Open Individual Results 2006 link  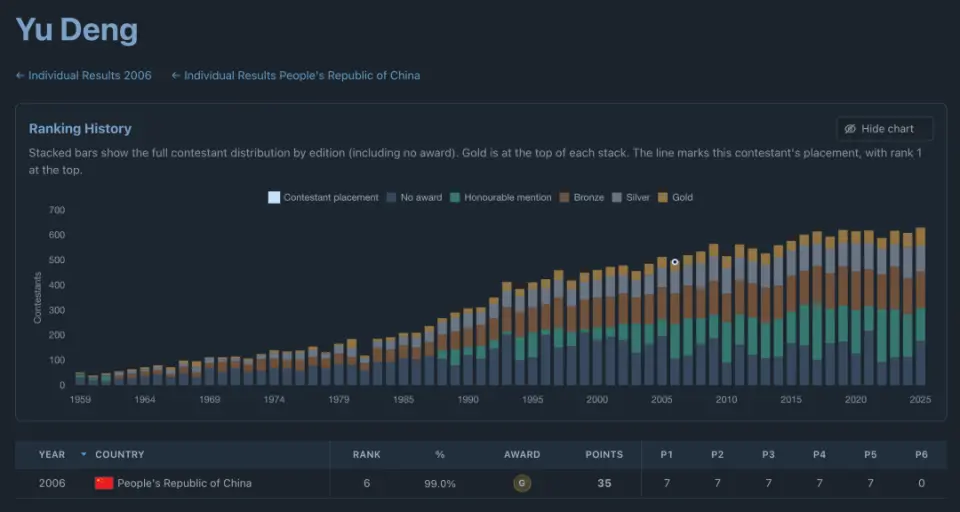point(89,75)
